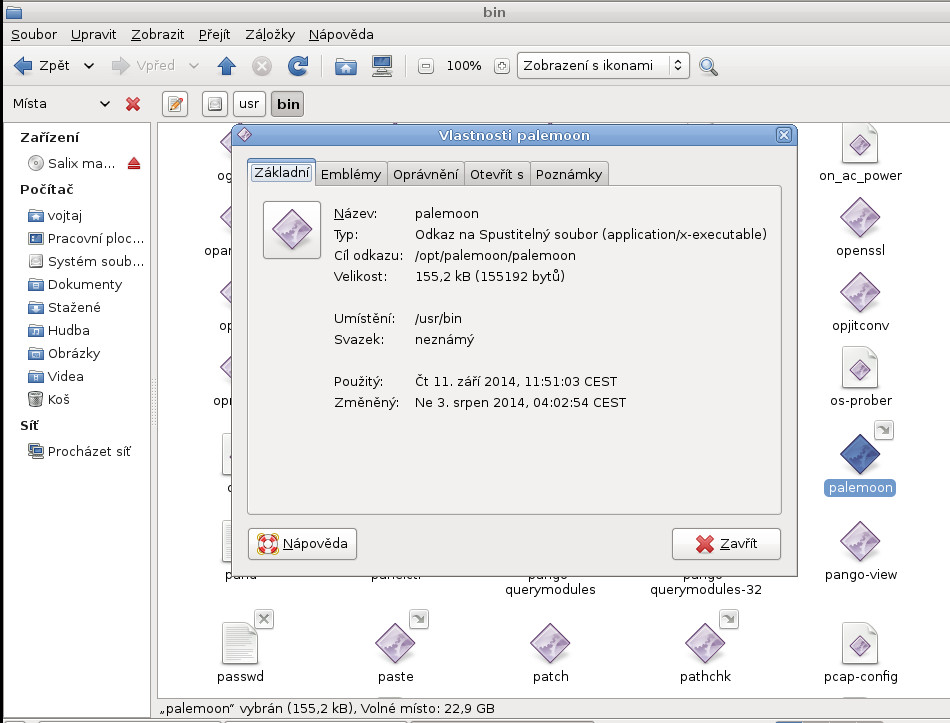This screenshot has height=723, width=950.
Task: Zoom out using the minus icon
Action: click(x=426, y=66)
